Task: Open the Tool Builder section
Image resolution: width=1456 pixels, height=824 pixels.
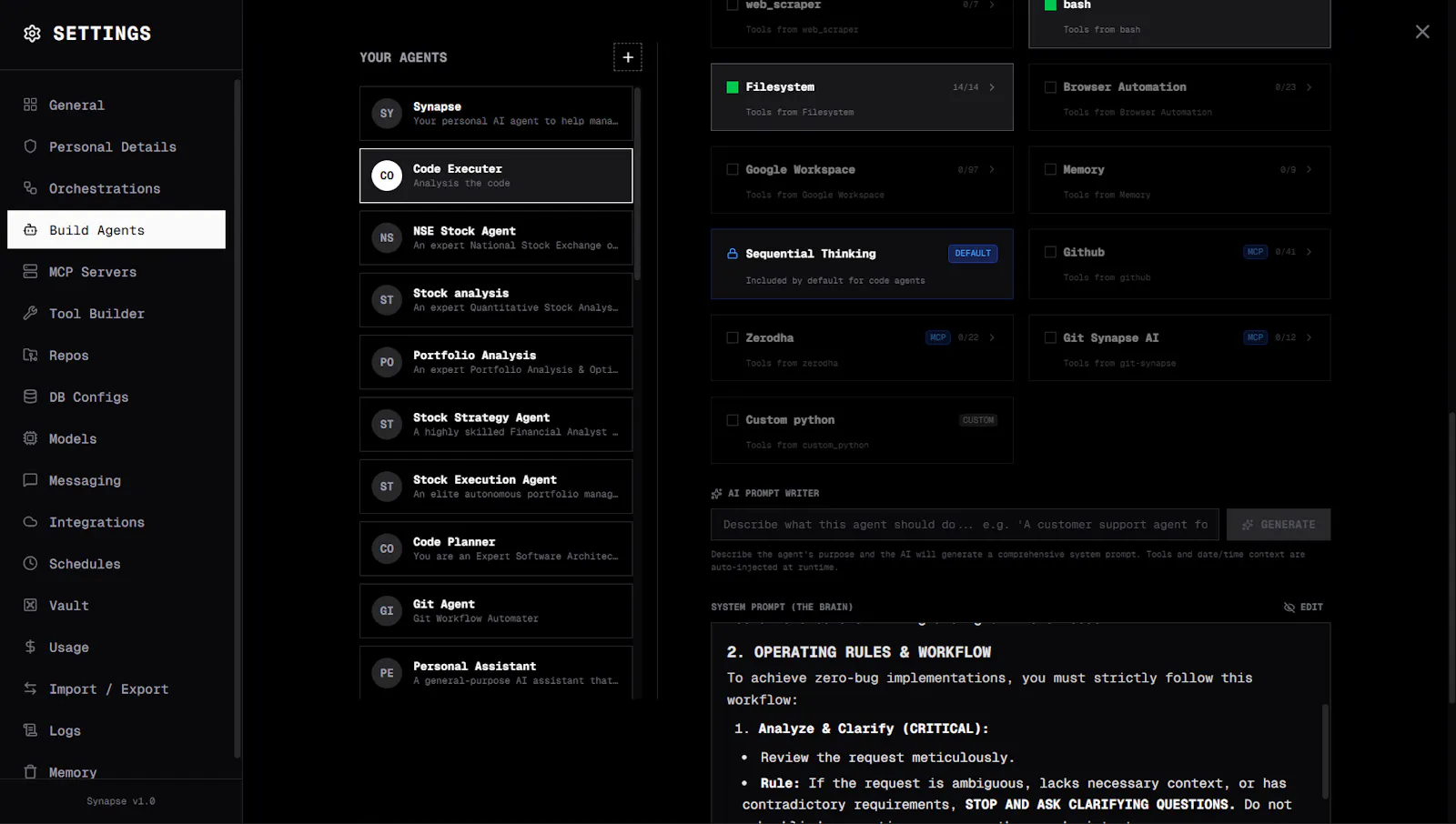Action: [116, 313]
